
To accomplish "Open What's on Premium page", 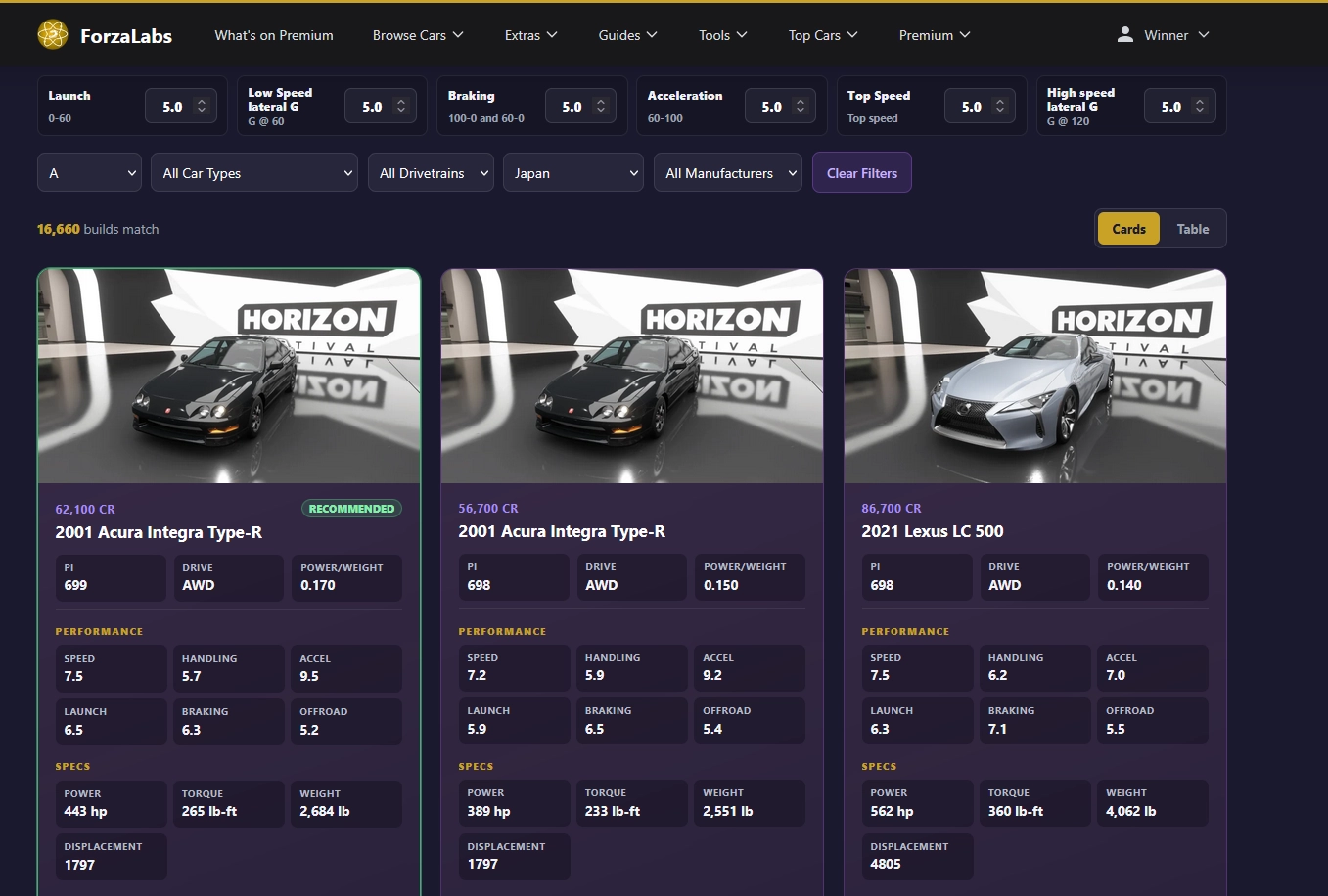I will [274, 35].
